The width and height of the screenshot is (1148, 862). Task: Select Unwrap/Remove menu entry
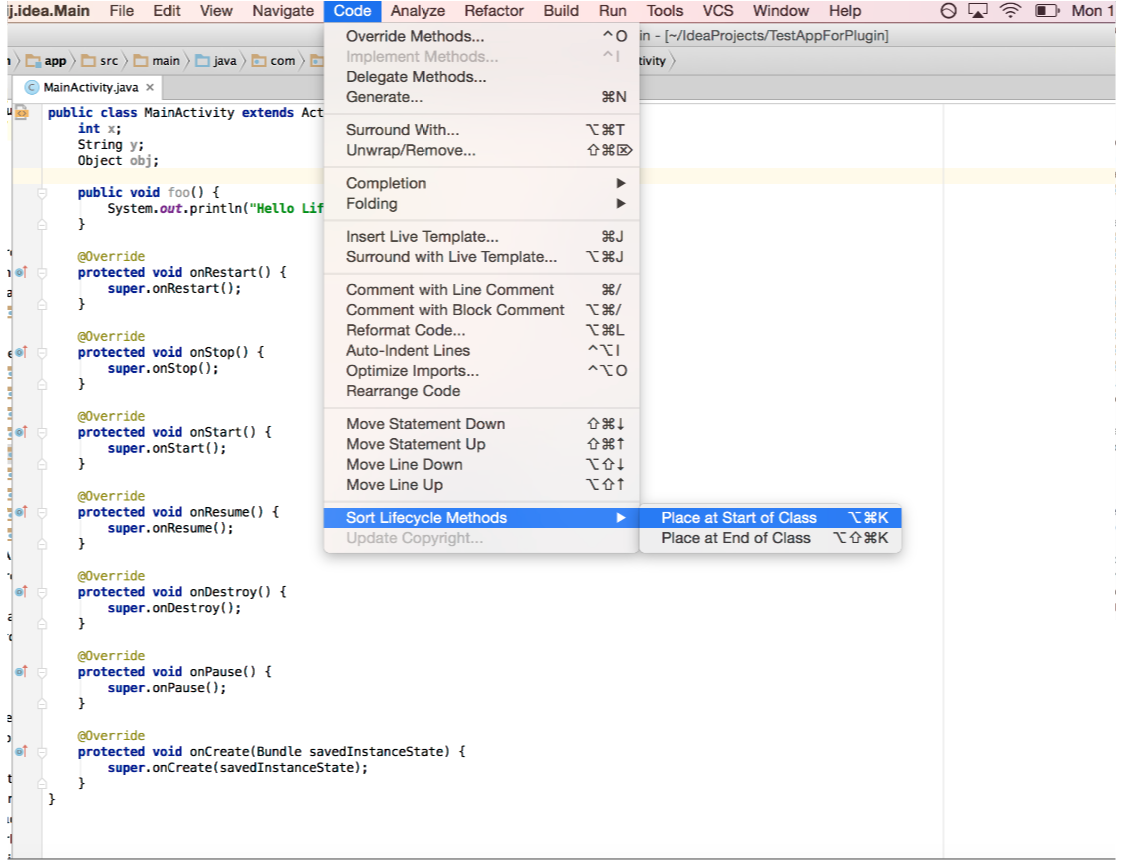[x=482, y=150]
